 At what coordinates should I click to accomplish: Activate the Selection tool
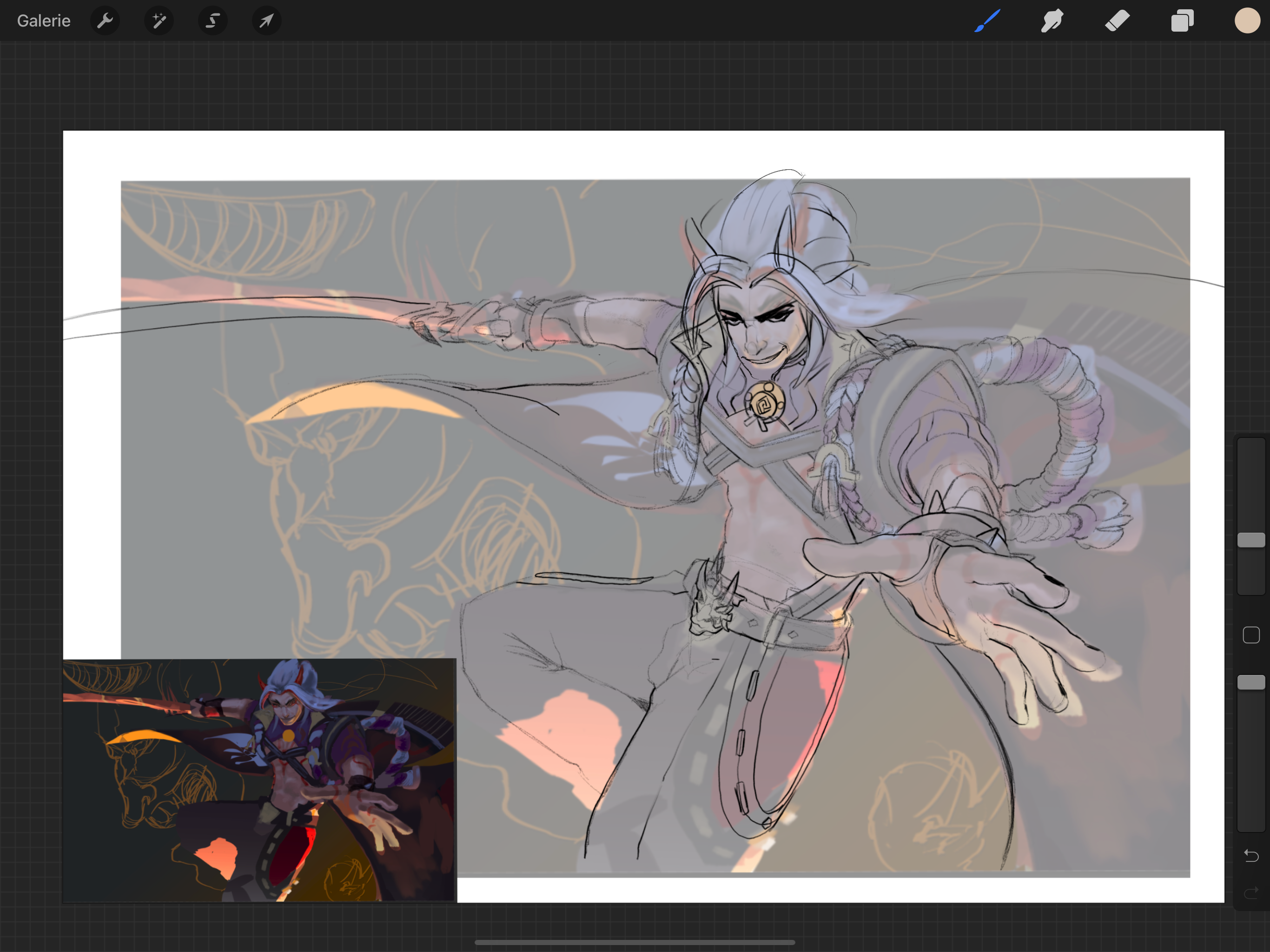[x=212, y=21]
